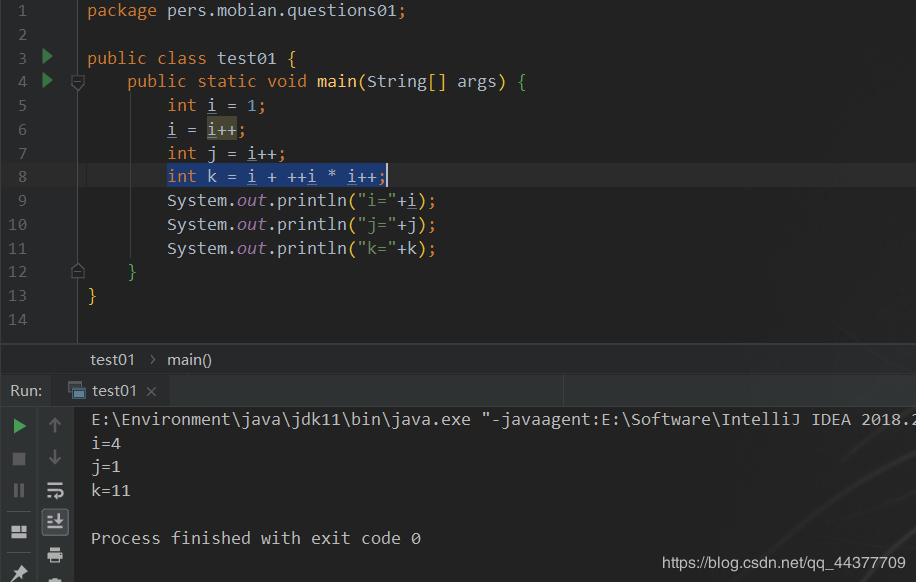The height and width of the screenshot is (582, 916).
Task: Click the blog.csdn.net watermark URL
Action: coord(784,563)
